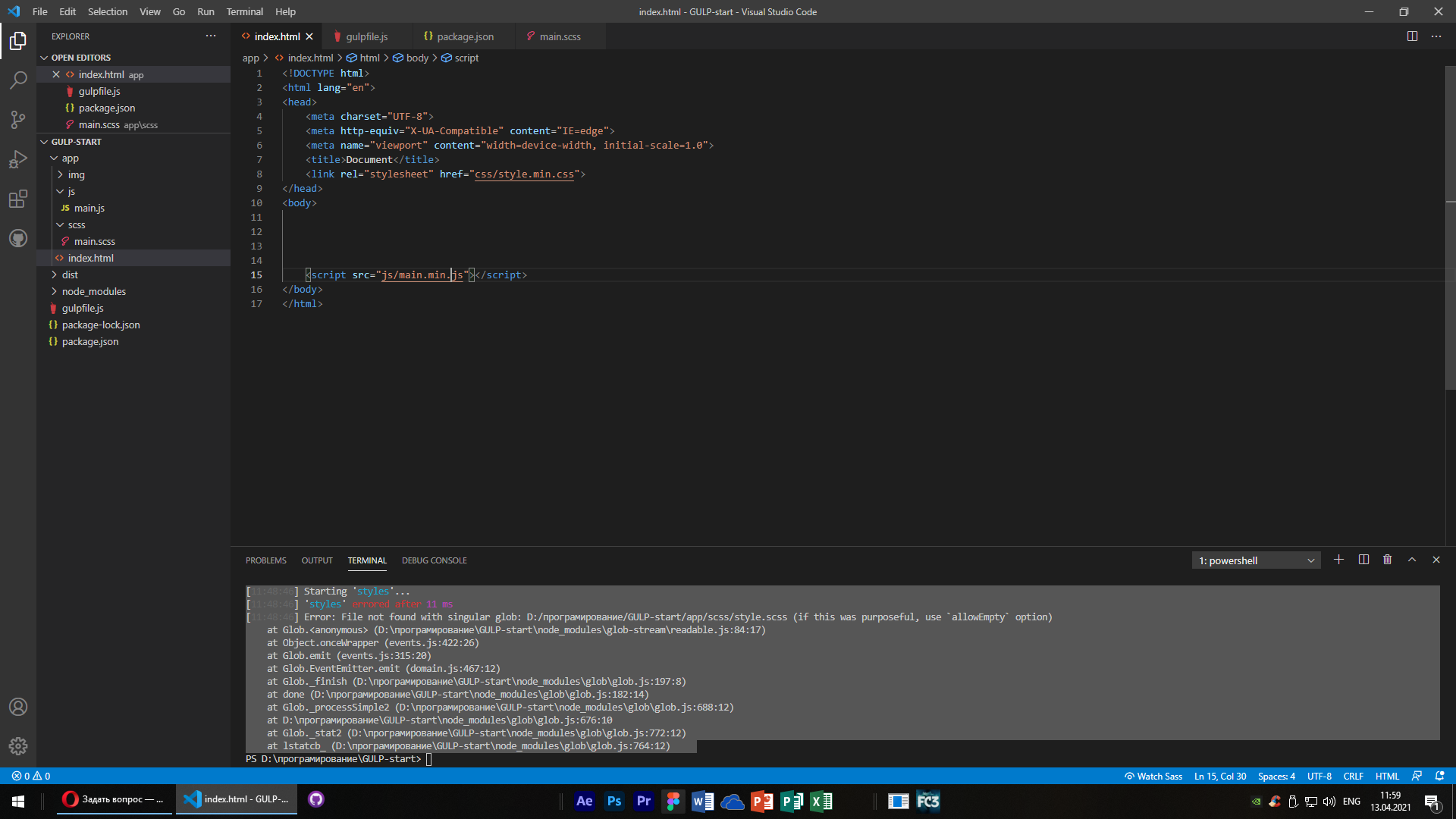Close the index.html editor tab
Screen dimensions: 1456x819
pyautogui.click(x=309, y=36)
